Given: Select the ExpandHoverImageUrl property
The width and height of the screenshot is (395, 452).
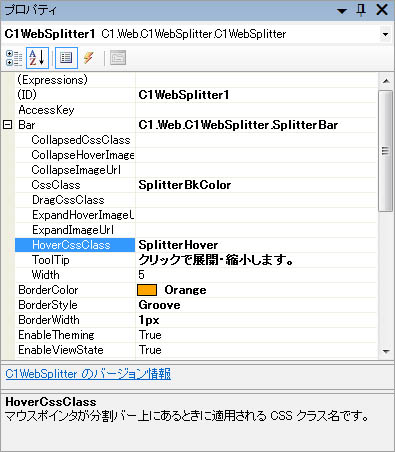Looking at the screenshot, I should tap(83, 215).
